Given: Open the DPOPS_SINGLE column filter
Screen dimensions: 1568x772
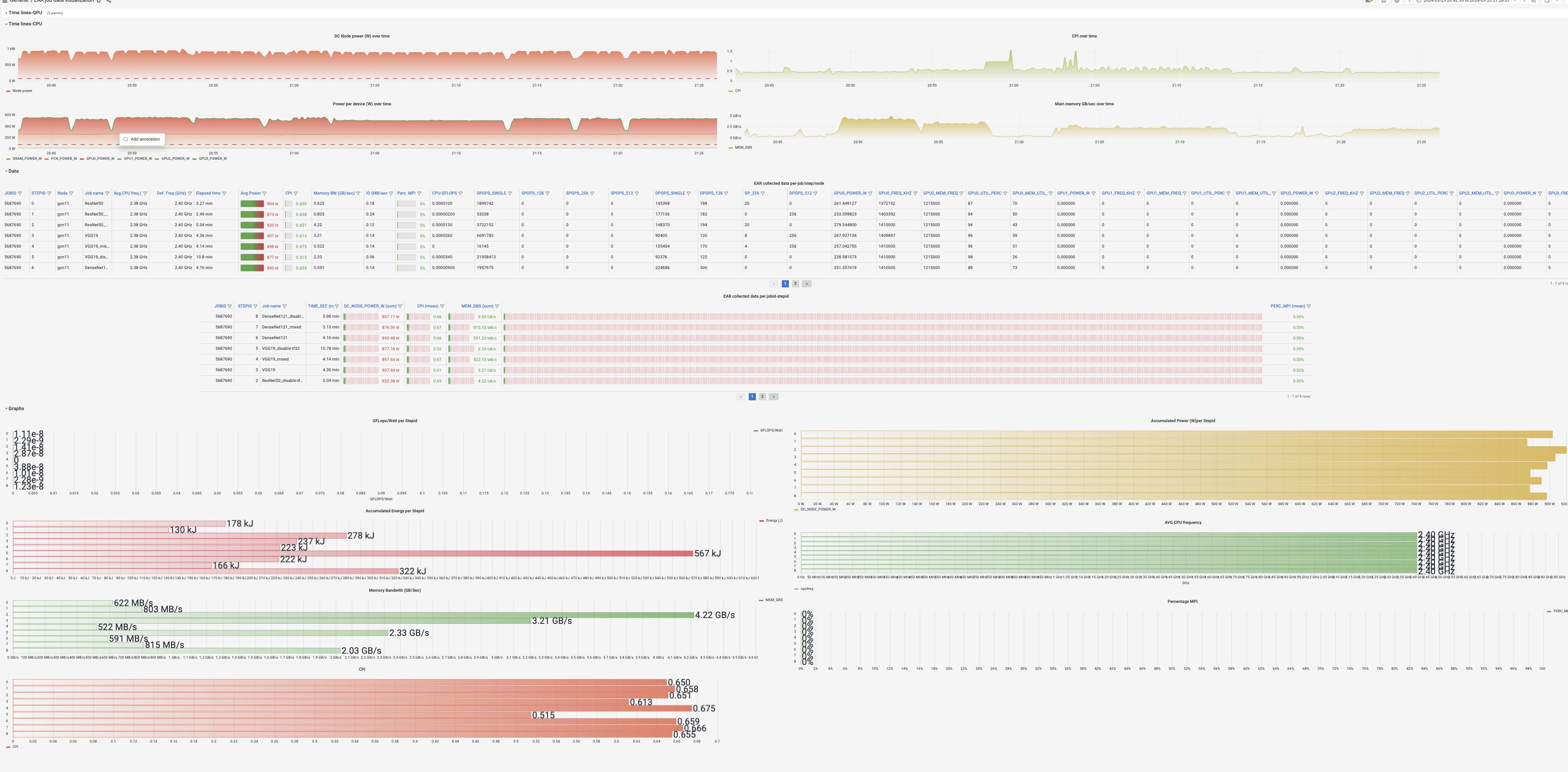Looking at the screenshot, I should coord(688,194).
